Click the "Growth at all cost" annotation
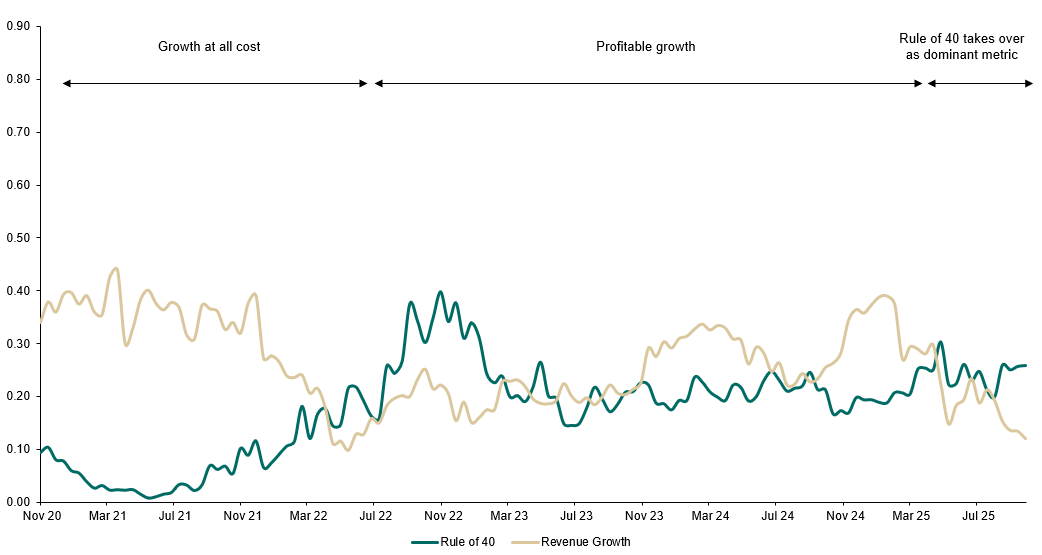1042x555 pixels. pyautogui.click(x=209, y=46)
